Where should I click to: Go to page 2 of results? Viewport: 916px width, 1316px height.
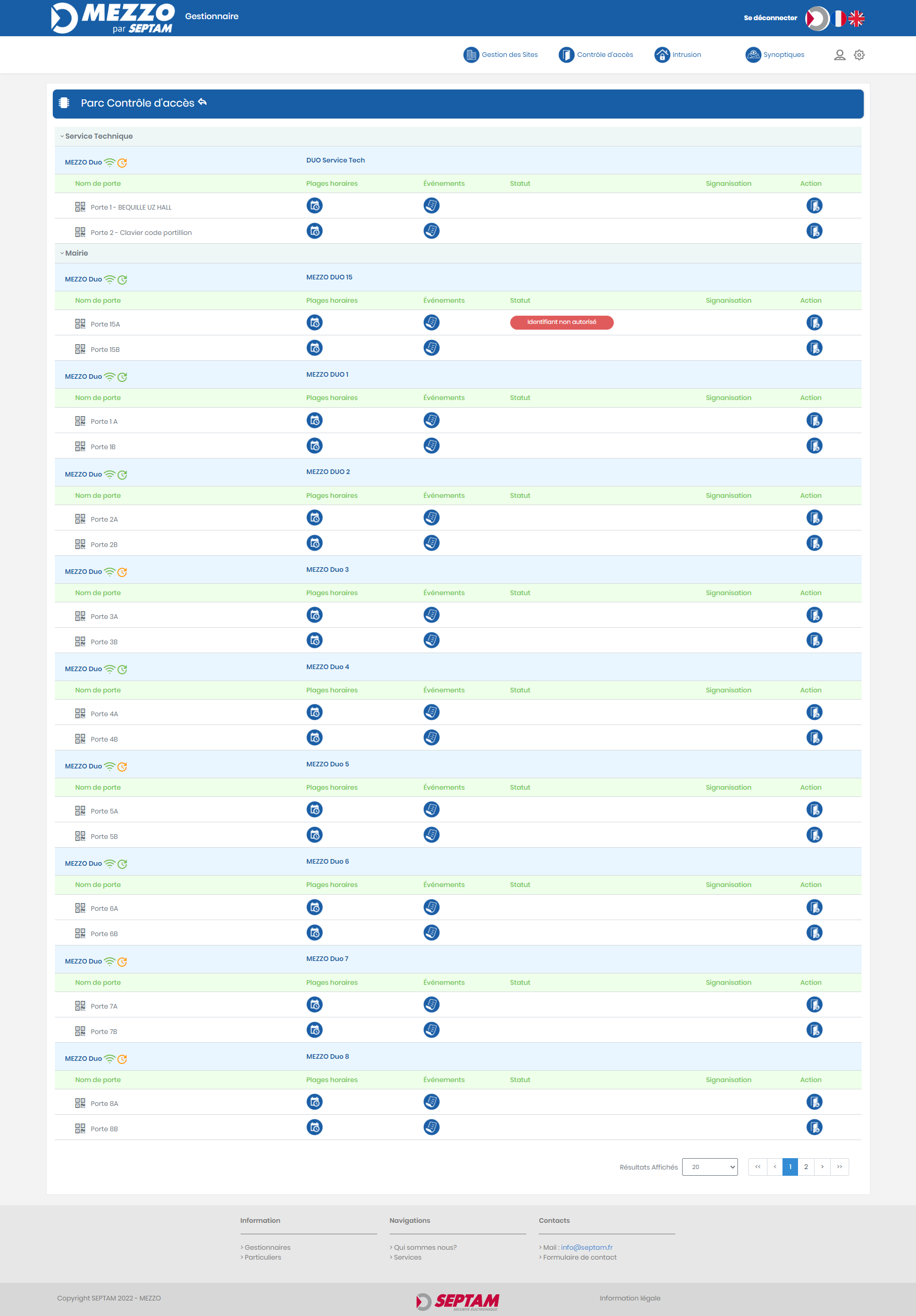point(805,1167)
